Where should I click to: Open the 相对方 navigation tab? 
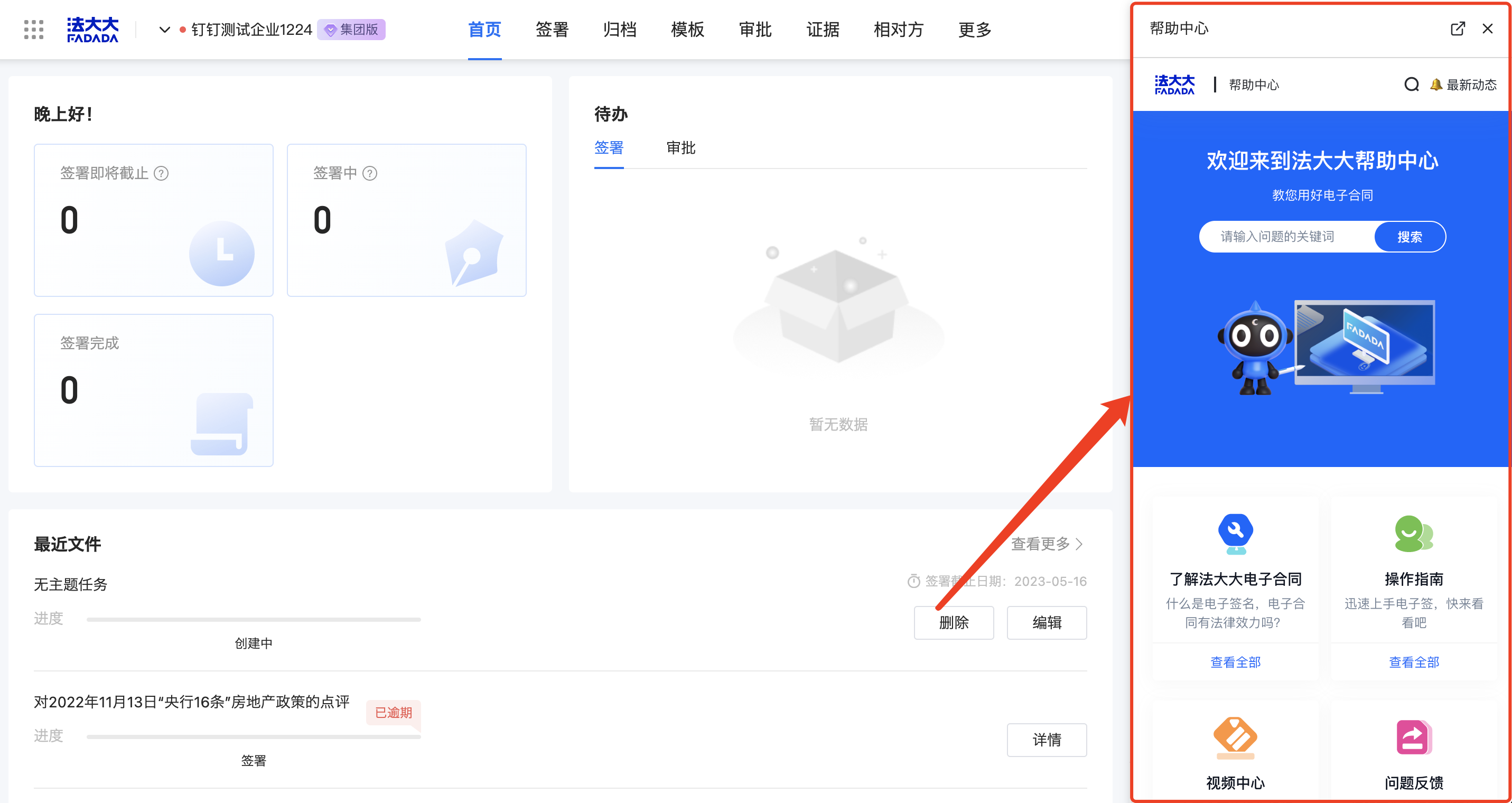click(898, 30)
